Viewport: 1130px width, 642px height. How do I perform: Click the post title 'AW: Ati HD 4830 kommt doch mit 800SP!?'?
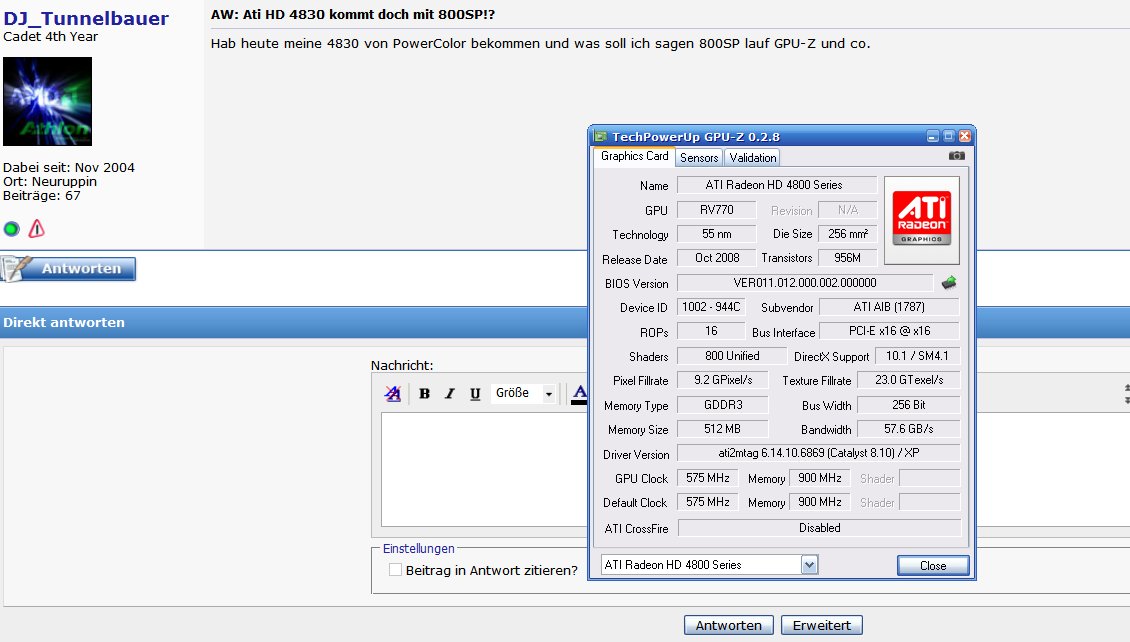pyautogui.click(x=352, y=14)
